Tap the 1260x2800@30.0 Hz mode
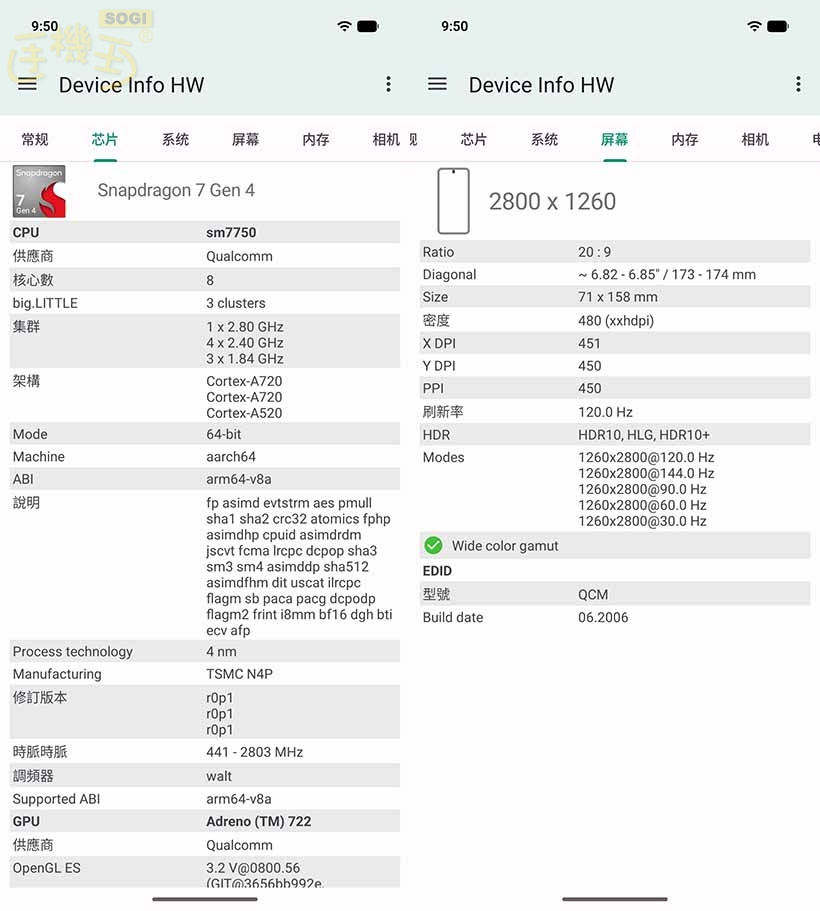Screen dimensions: 820x911 coord(642,521)
